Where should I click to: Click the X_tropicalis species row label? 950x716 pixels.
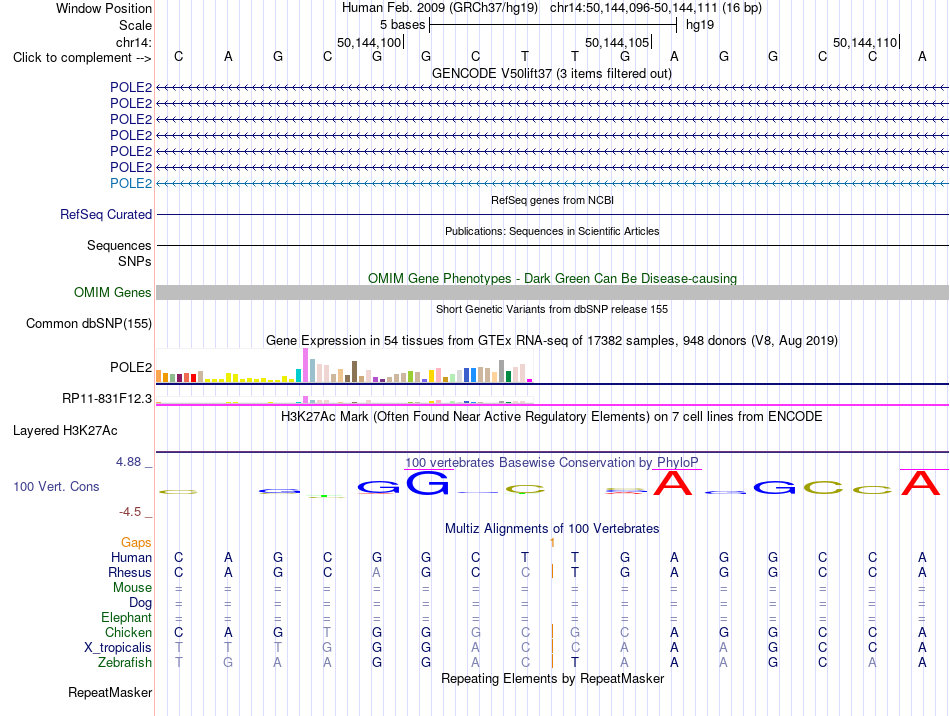coord(118,648)
